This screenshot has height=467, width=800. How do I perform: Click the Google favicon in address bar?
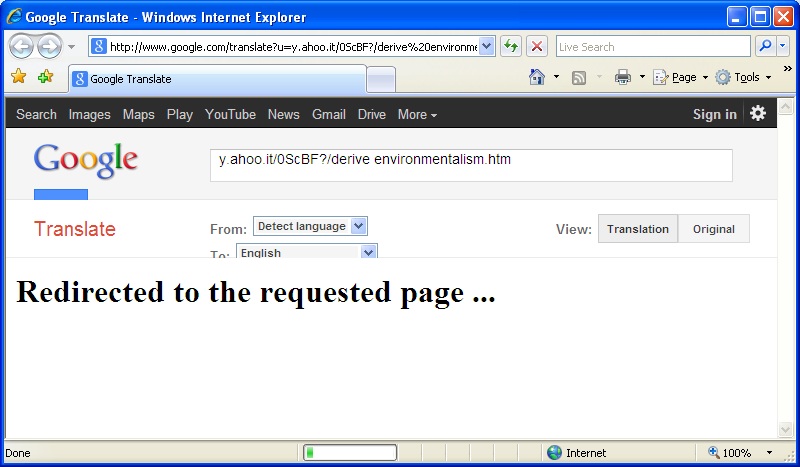pos(98,46)
